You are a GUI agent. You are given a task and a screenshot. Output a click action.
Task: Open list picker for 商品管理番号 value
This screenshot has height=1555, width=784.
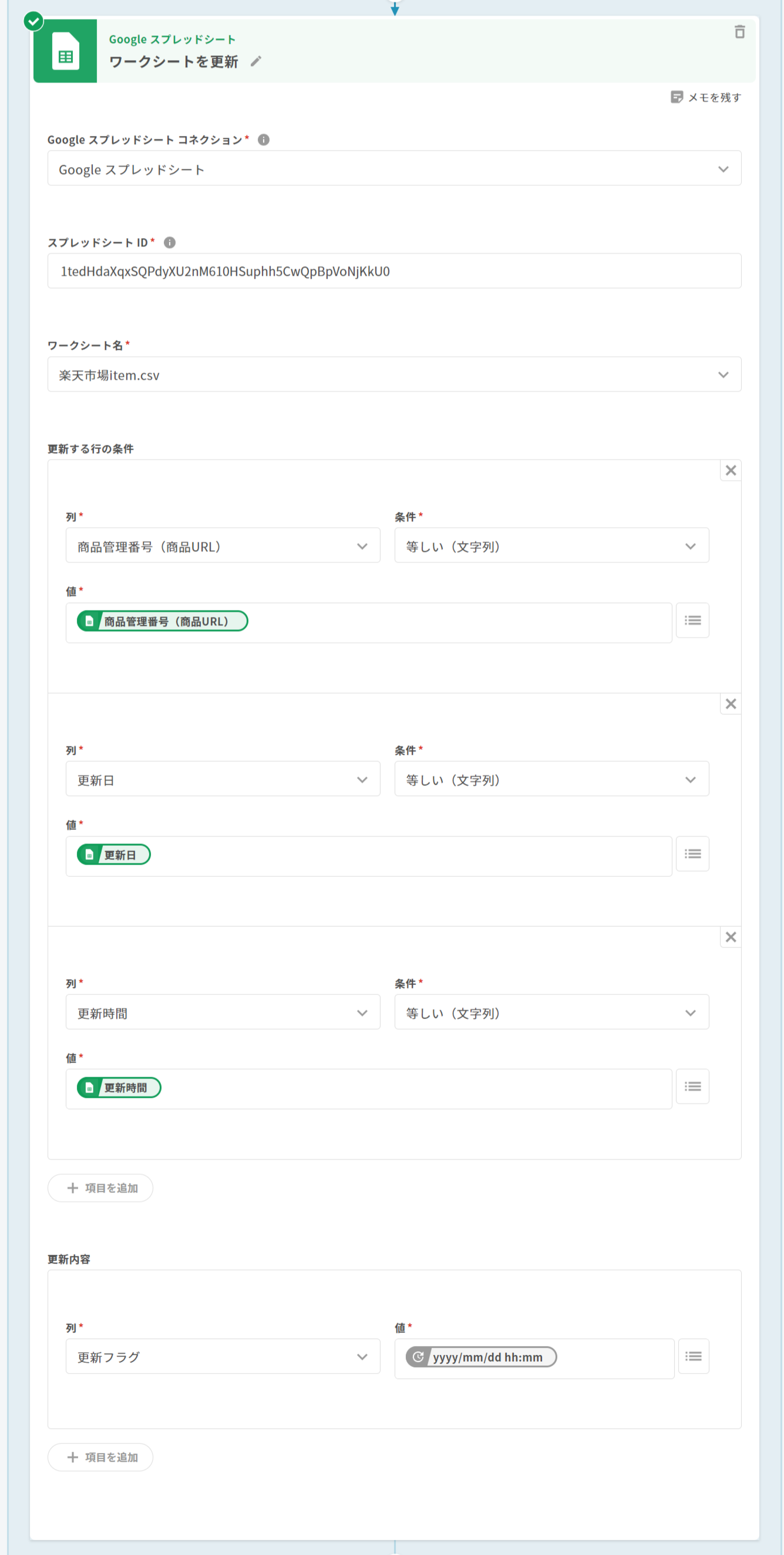pyautogui.click(x=692, y=621)
